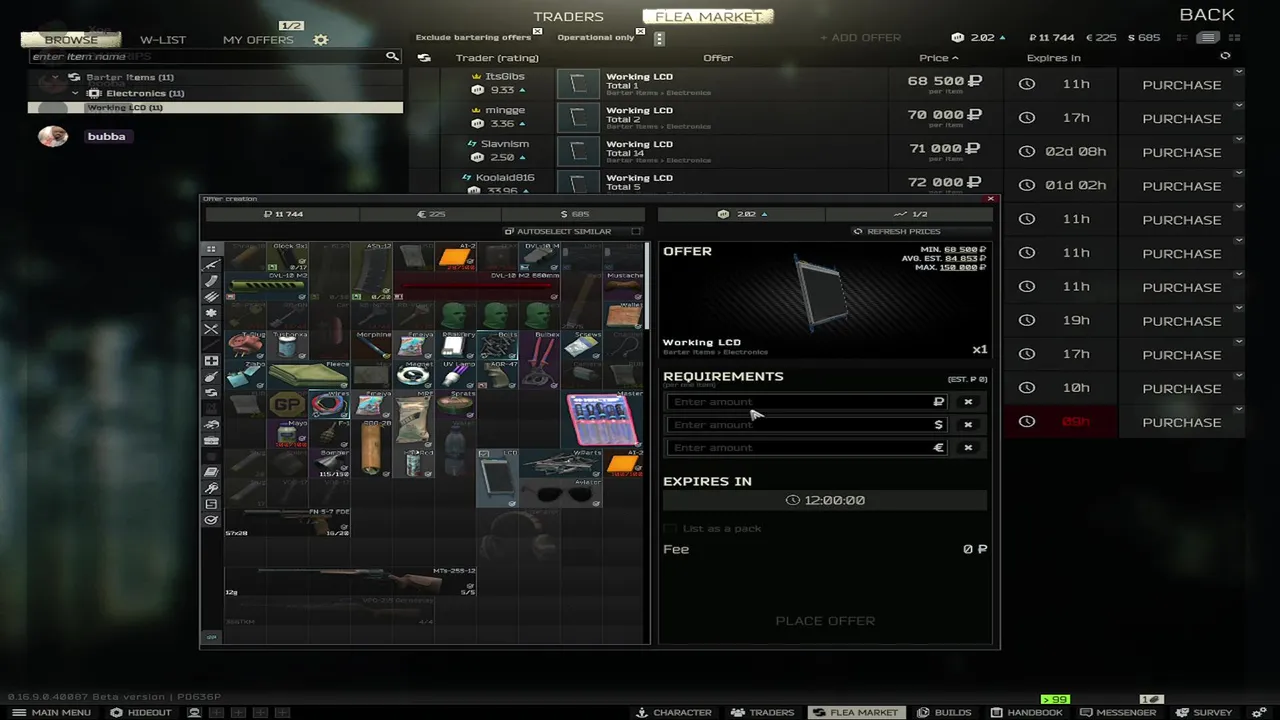Select the Mayo jar item in stash

click(287, 434)
